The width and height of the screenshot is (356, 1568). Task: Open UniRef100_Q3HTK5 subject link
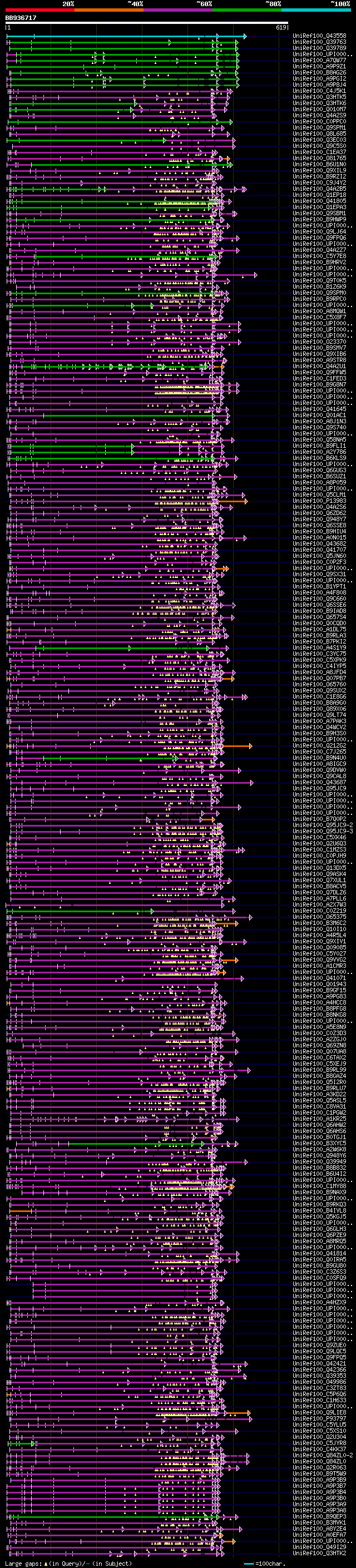coord(319,97)
